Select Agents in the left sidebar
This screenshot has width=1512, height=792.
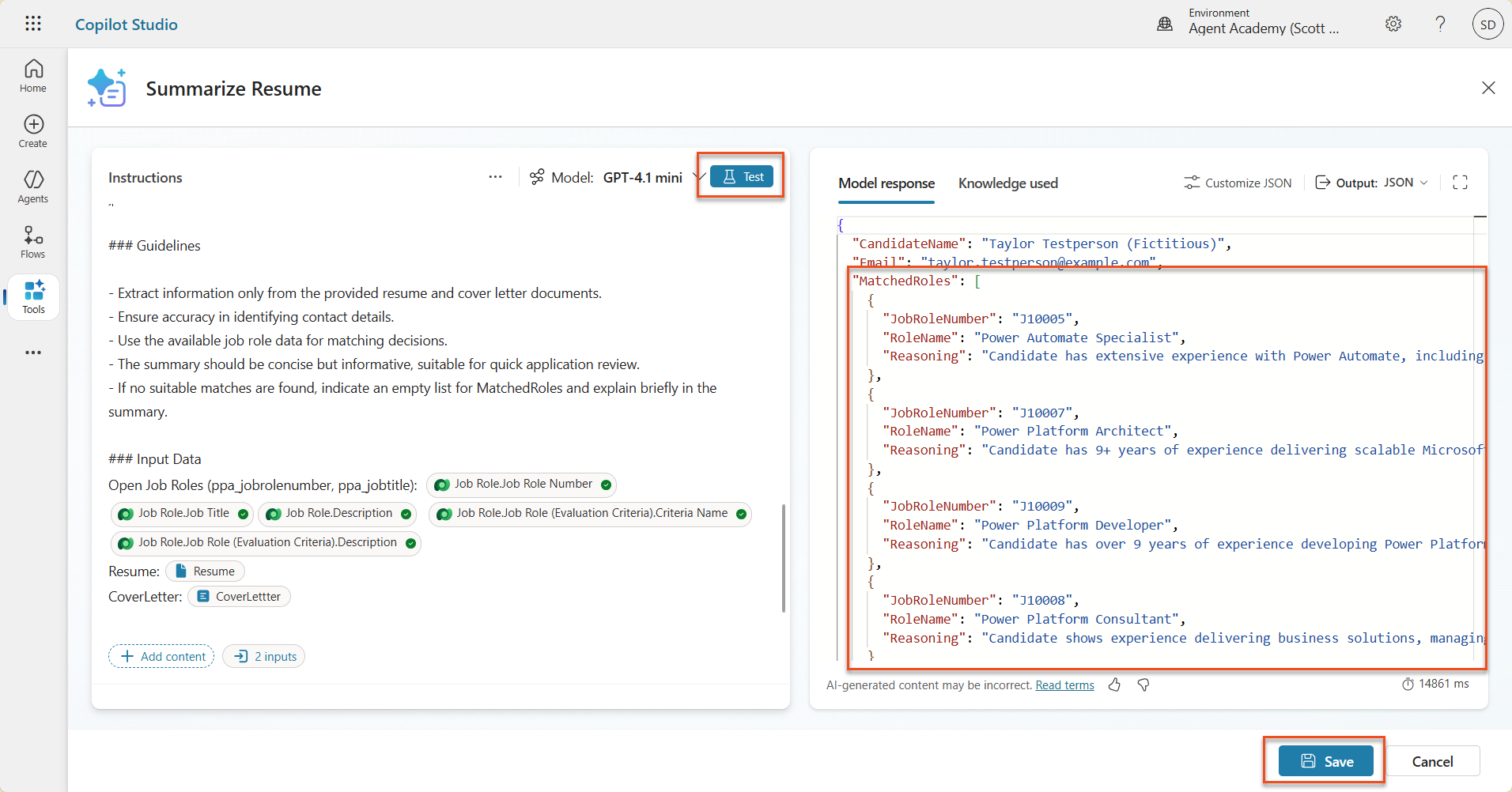(x=32, y=187)
